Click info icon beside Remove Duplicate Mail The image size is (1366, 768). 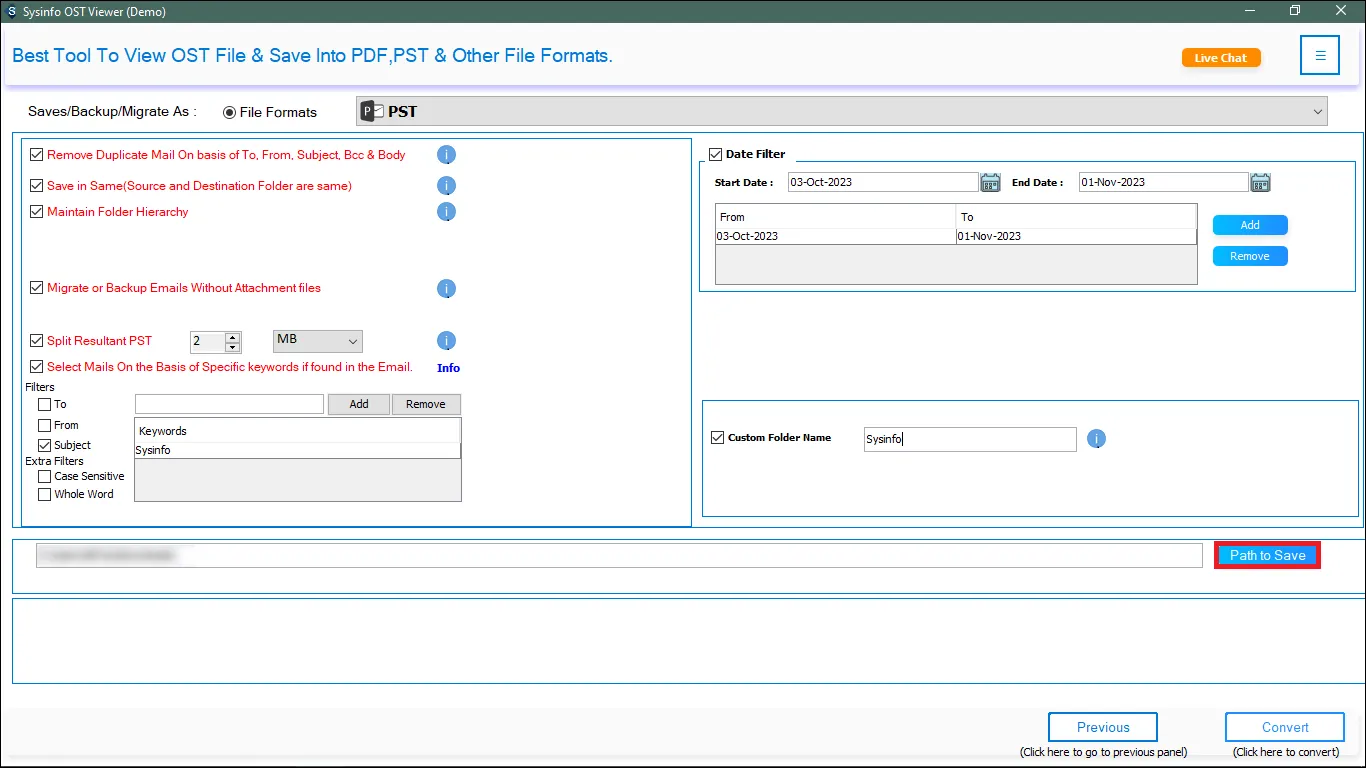(x=447, y=155)
